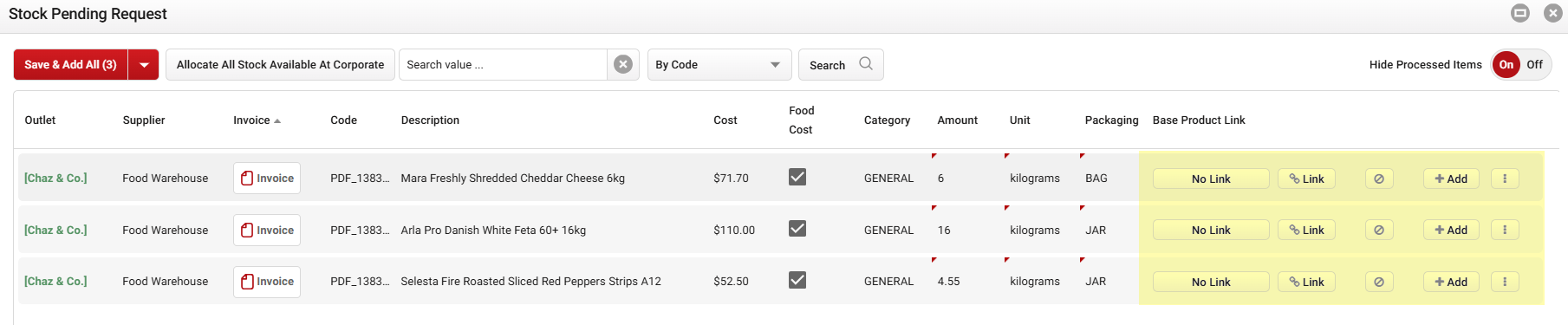
Task: Click No Link in Selesta Red Peppers row
Action: pyautogui.click(x=1211, y=282)
